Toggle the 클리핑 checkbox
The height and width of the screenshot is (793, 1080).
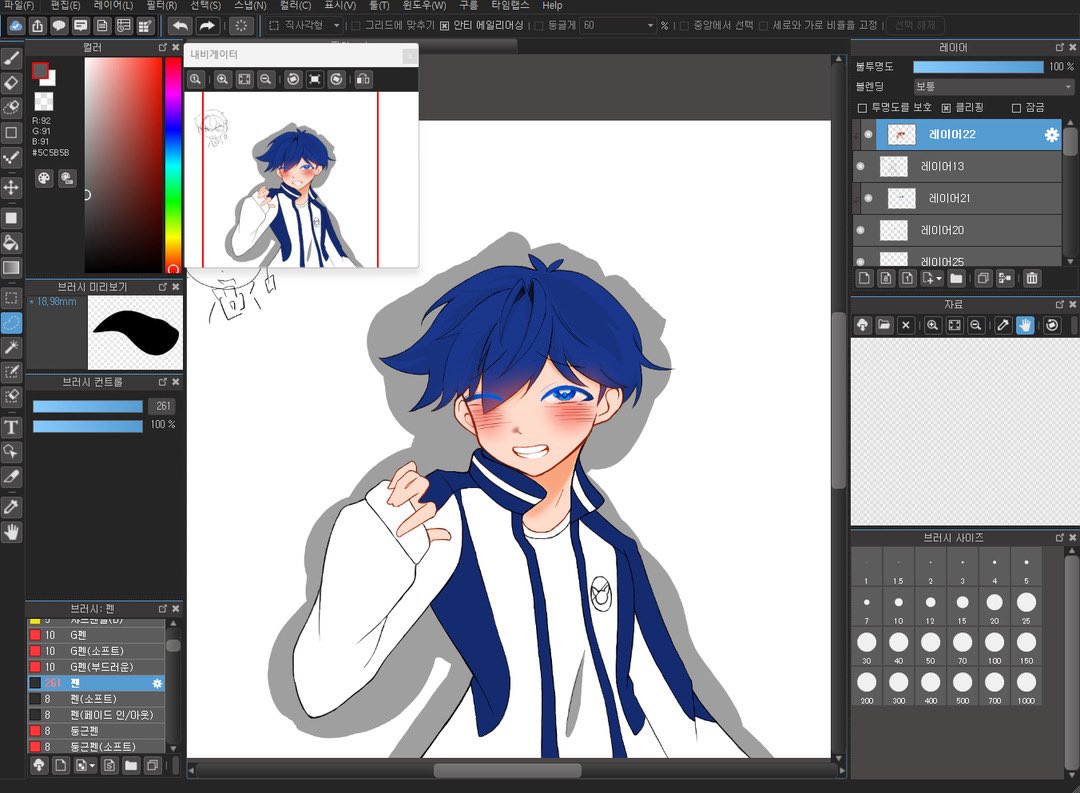946,107
